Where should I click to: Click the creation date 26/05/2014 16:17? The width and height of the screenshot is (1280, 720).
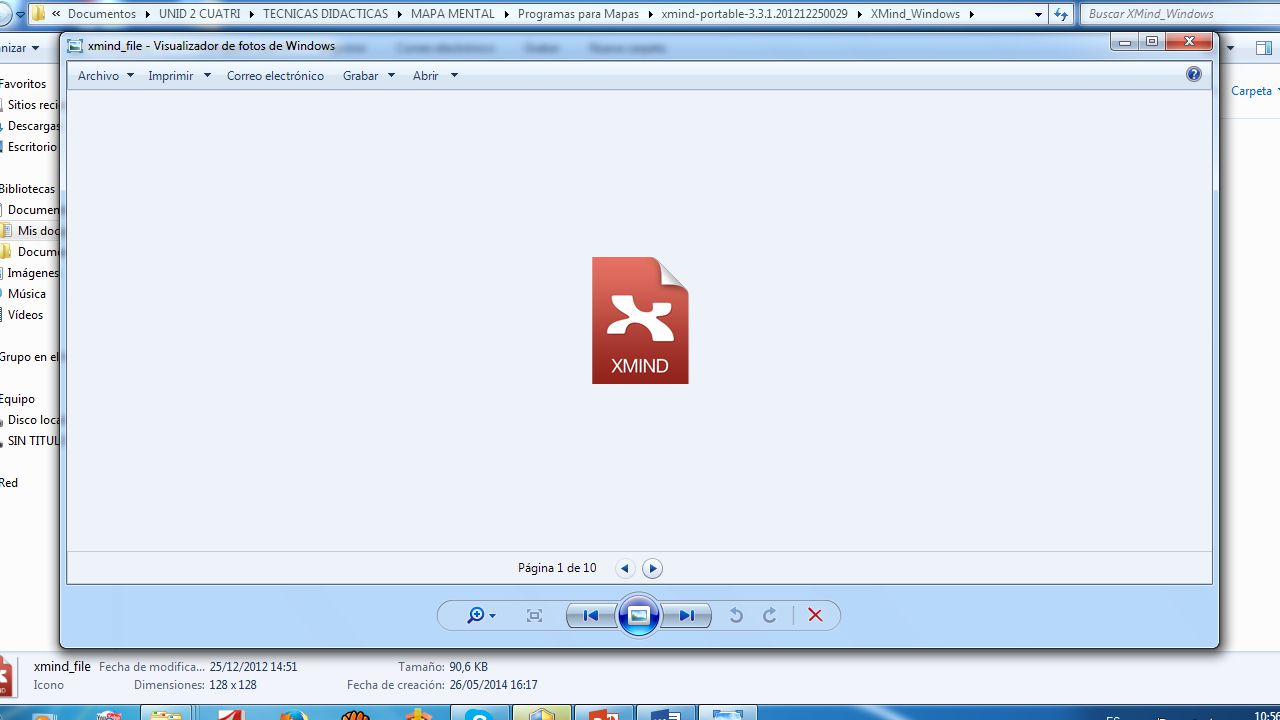click(494, 685)
